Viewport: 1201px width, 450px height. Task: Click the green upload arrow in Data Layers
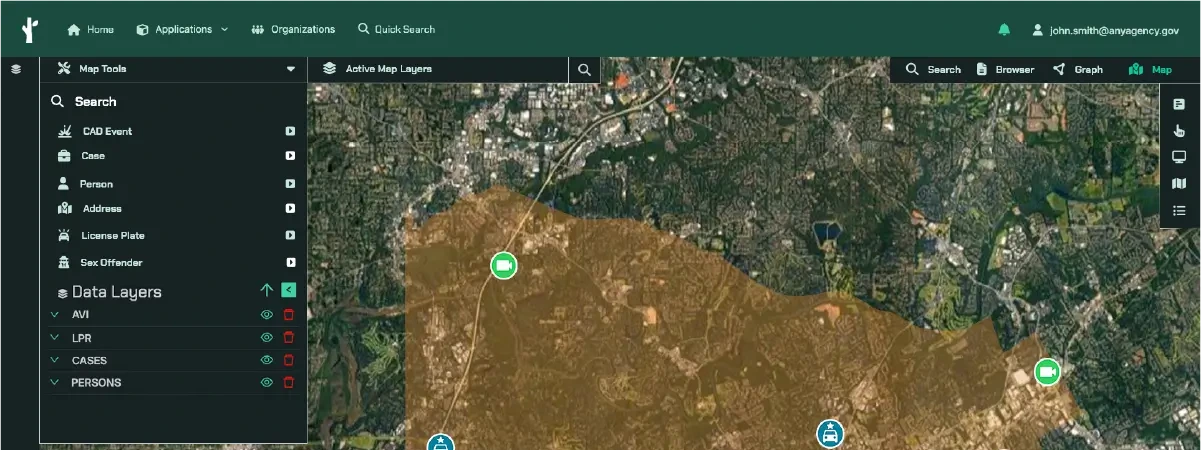[x=266, y=291]
